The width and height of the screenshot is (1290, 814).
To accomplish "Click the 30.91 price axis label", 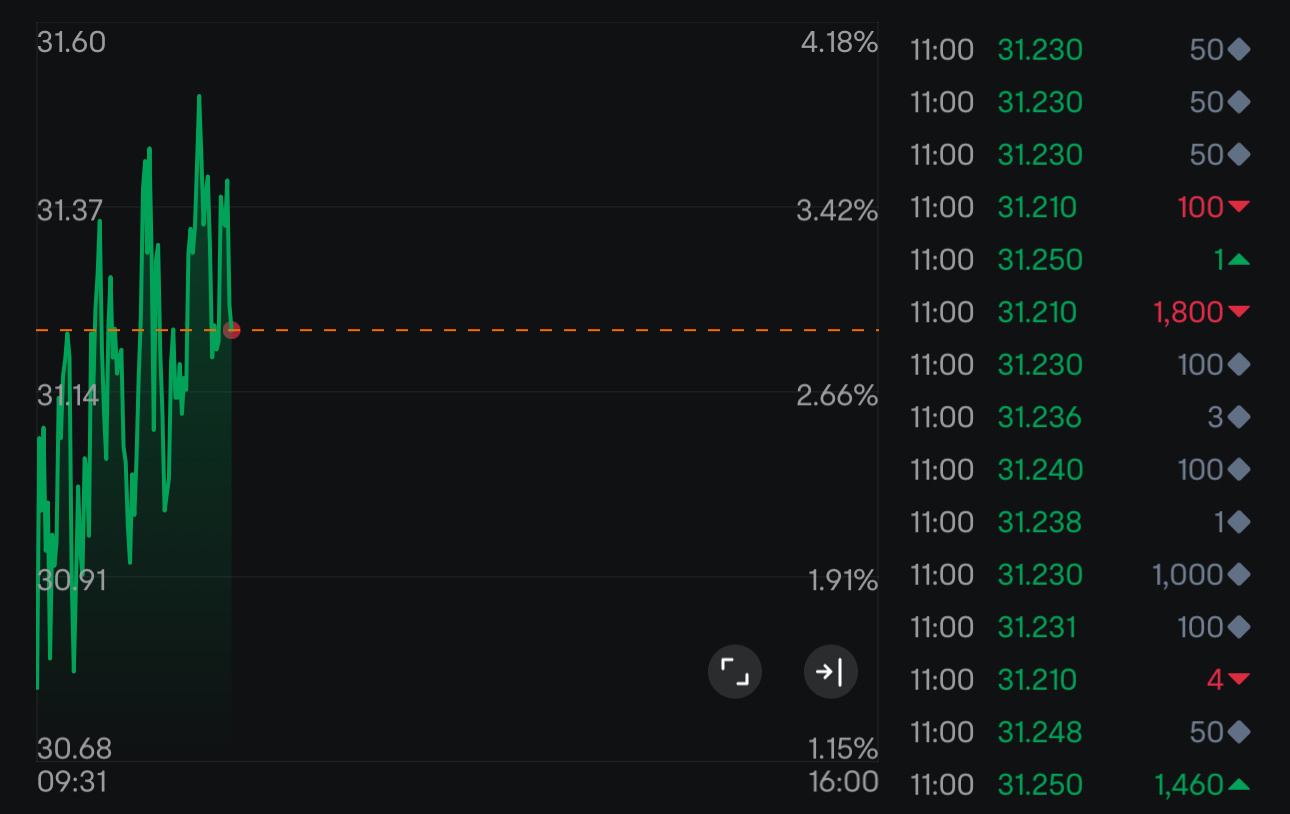I will click(71, 580).
